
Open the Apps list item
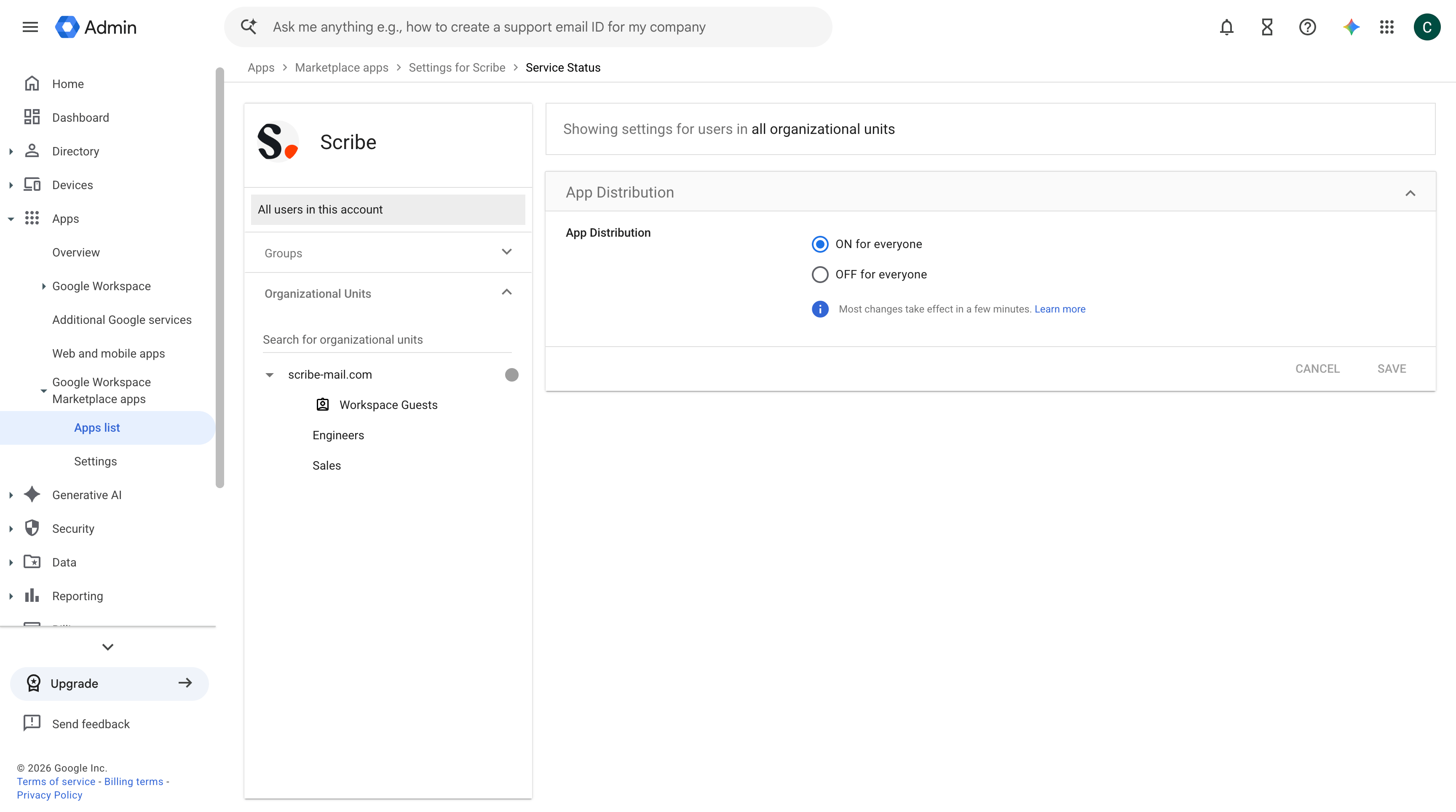point(107,428)
